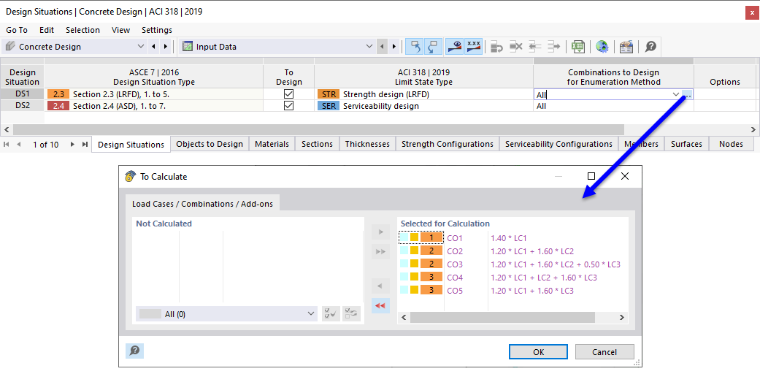760x374 pixels.
Task: Click the printout report clipboard icon
Action: point(627,47)
